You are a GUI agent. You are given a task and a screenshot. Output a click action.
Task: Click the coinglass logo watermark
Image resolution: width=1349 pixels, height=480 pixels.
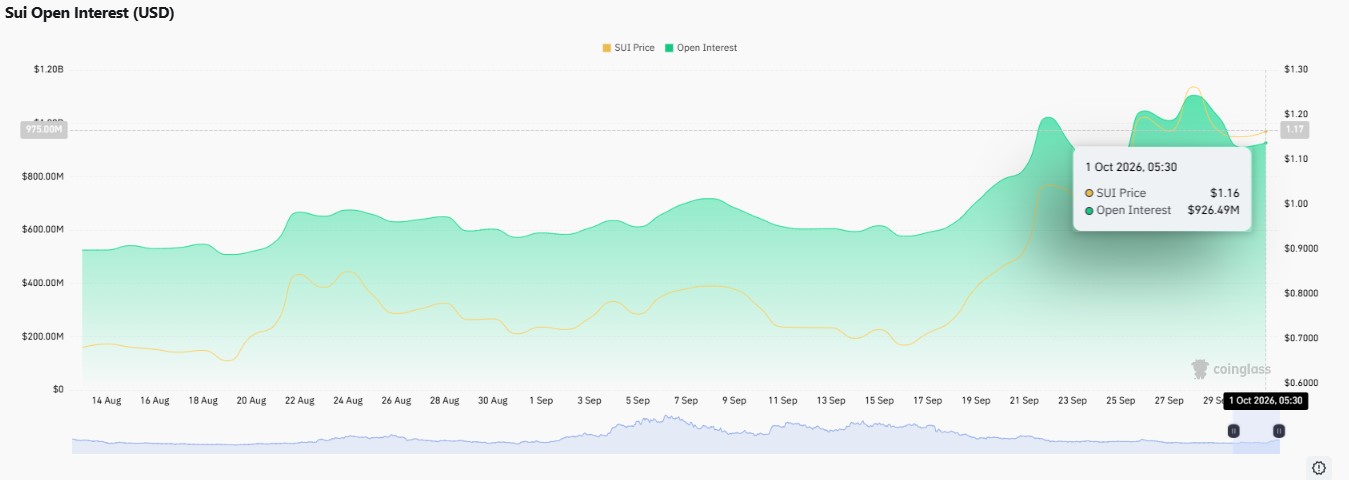[1230, 369]
